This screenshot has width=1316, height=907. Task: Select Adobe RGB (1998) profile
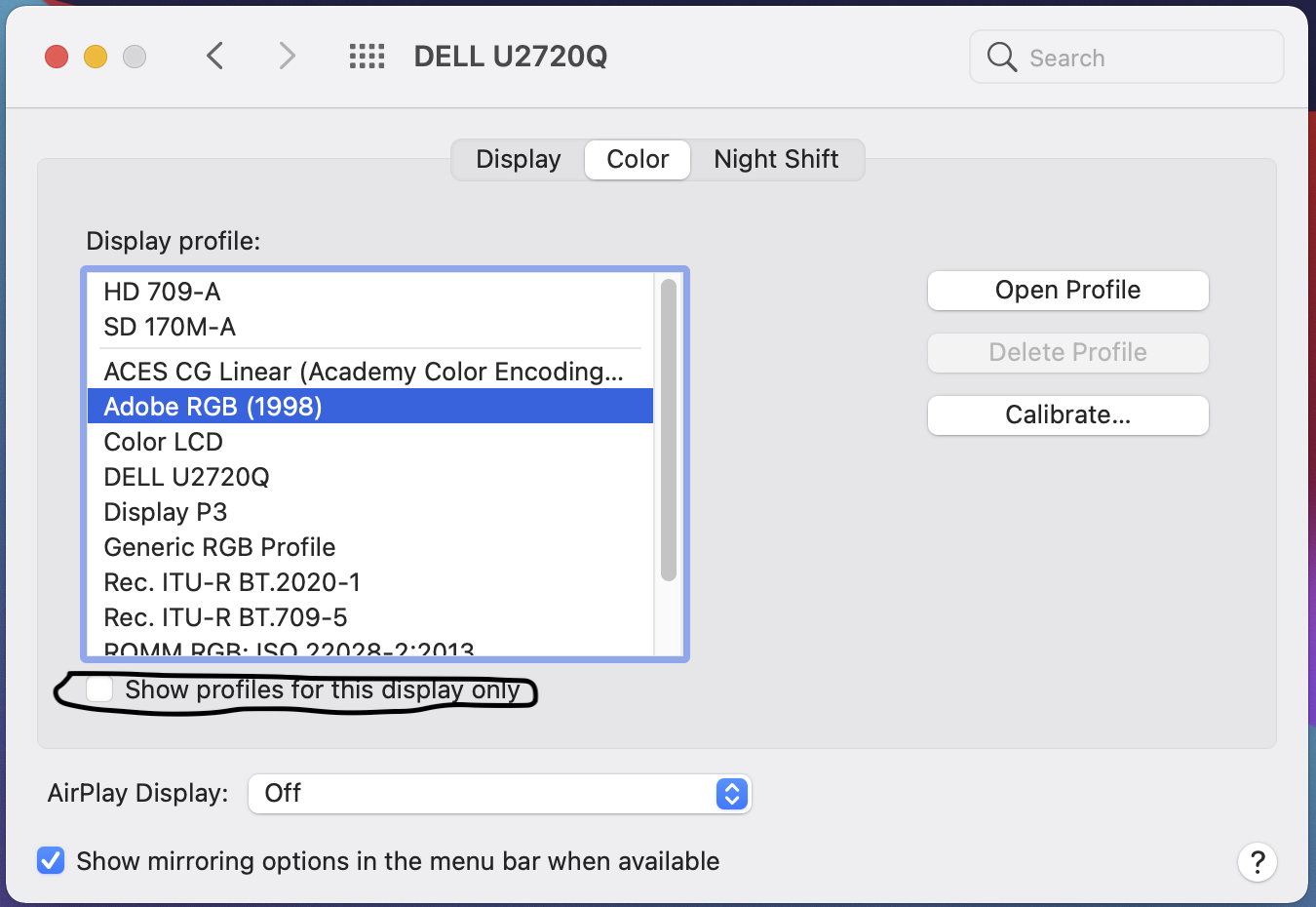pyautogui.click(x=370, y=407)
